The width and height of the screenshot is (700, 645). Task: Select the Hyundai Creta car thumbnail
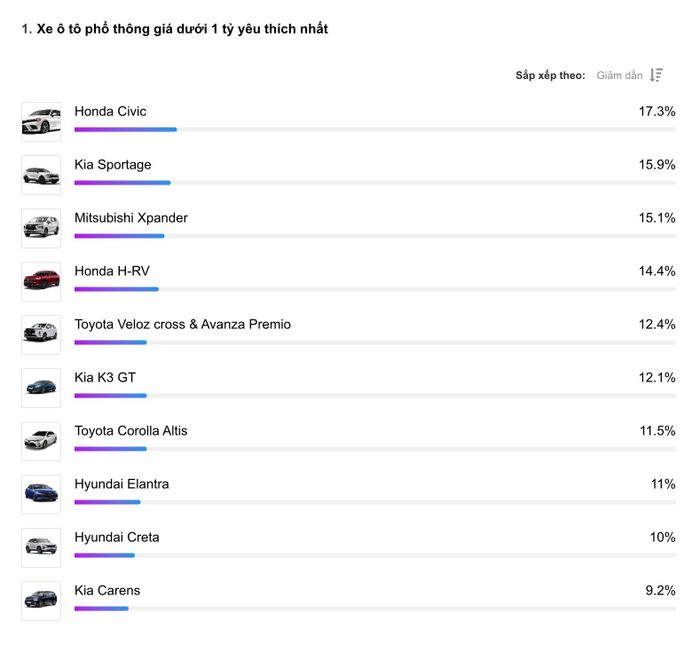[41, 548]
